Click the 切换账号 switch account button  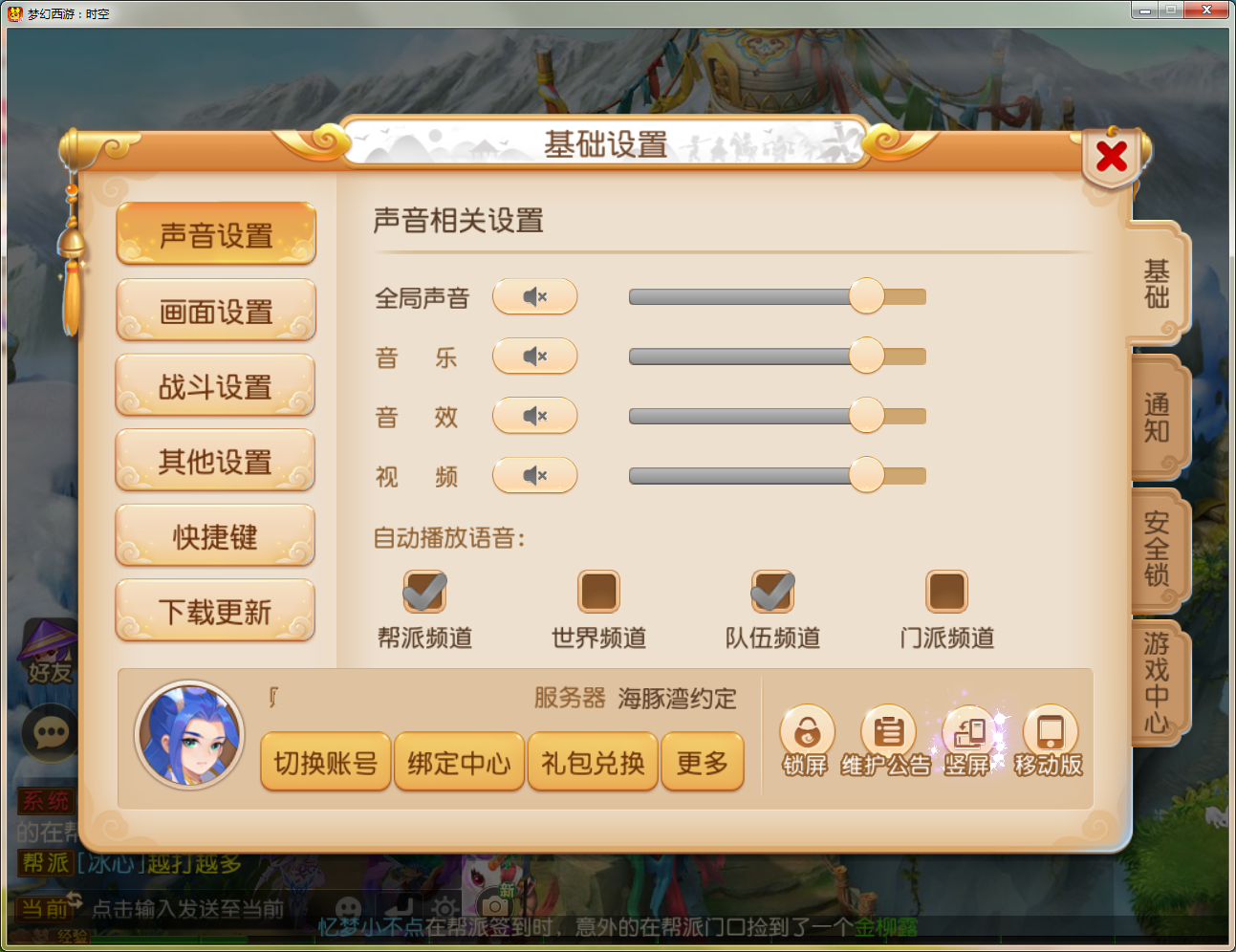click(326, 762)
